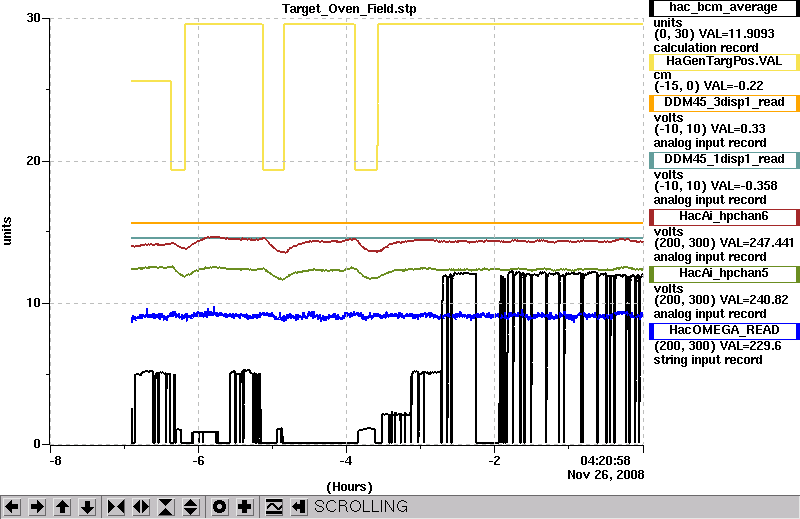Click the 'string input record' description text
Screen dimensions: 800x519
click(x=708, y=360)
